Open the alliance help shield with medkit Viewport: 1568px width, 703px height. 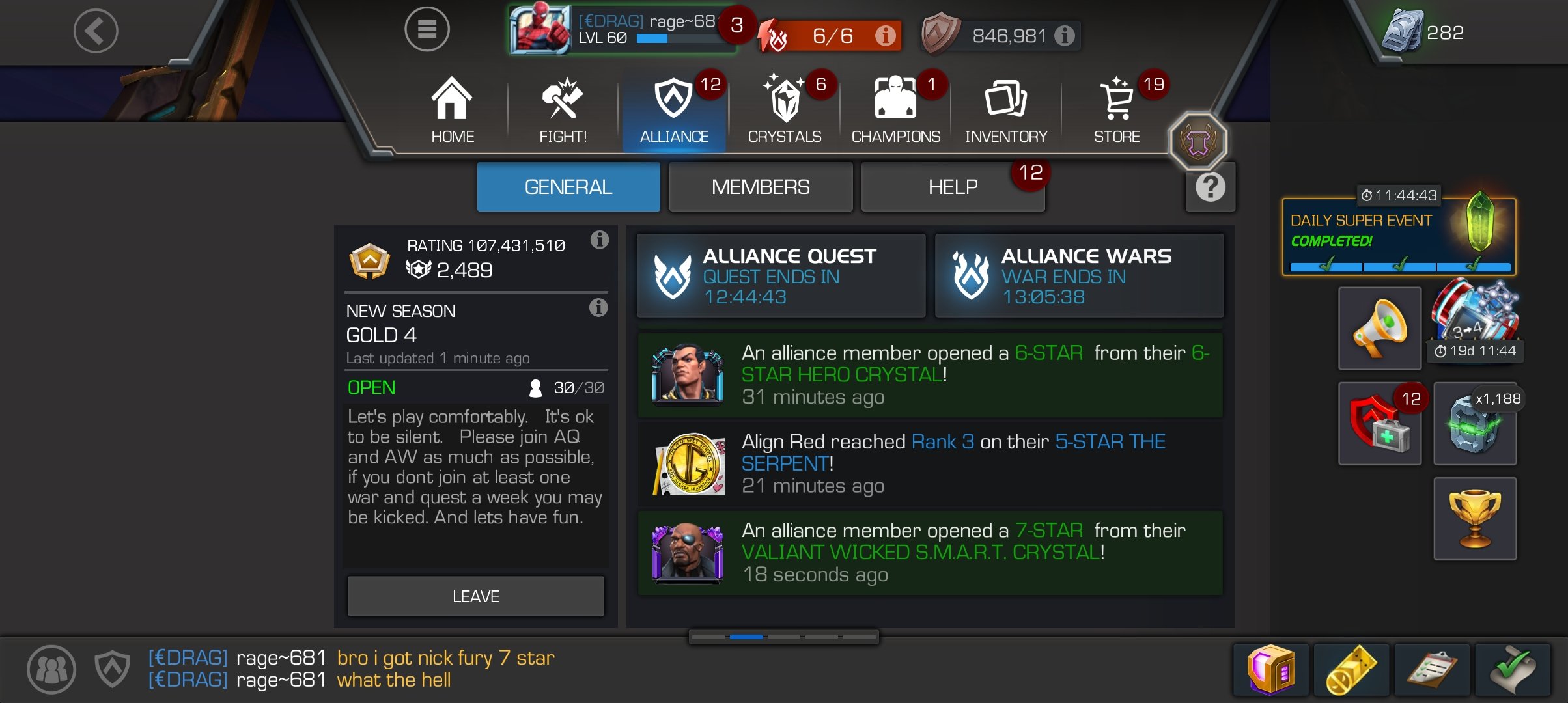(1379, 424)
